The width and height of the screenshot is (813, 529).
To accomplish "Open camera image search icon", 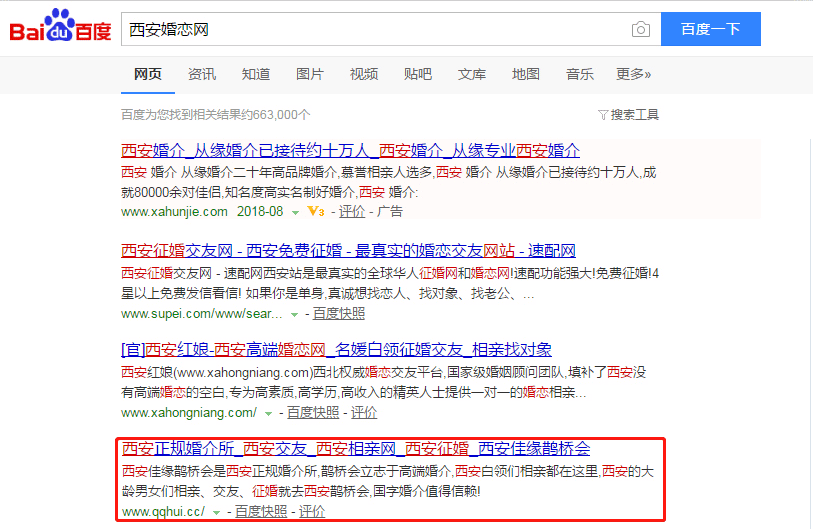I will coord(641,30).
